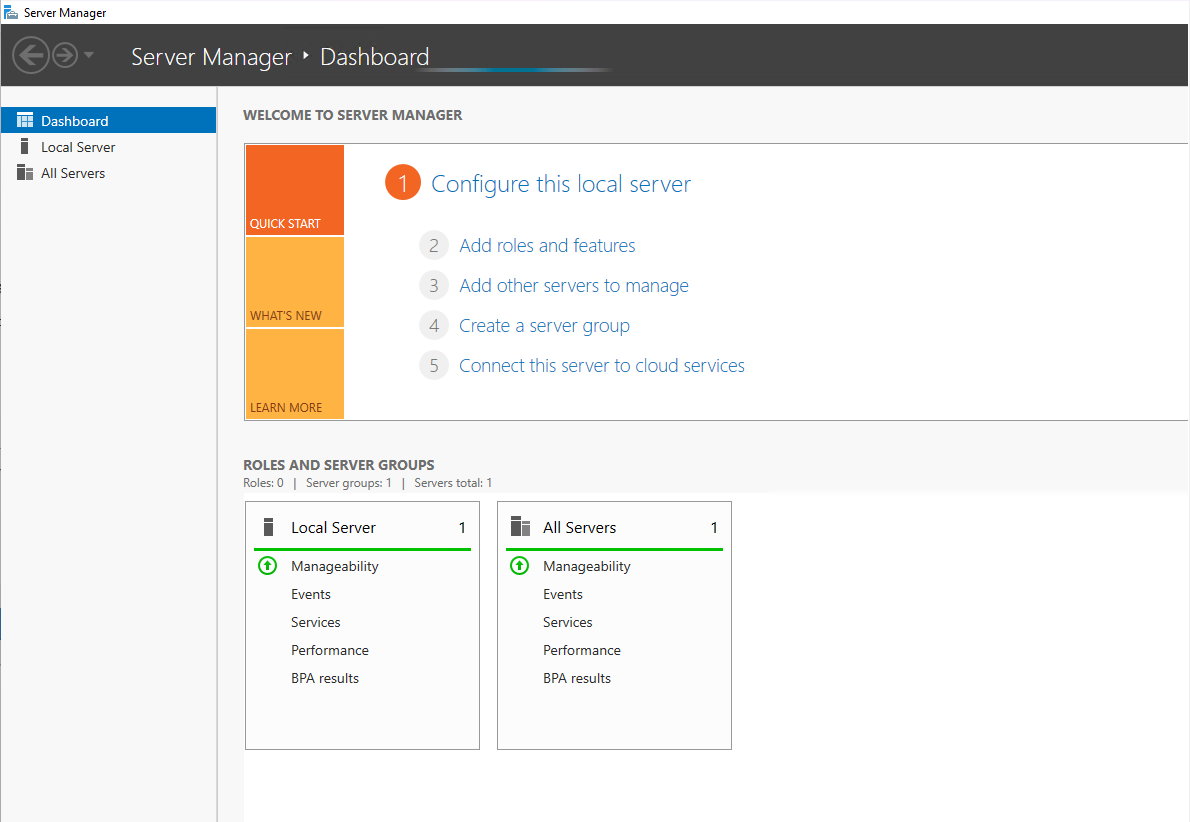Image resolution: width=1190 pixels, height=822 pixels.
Task: Open the Quick Start tile
Action: click(294, 190)
